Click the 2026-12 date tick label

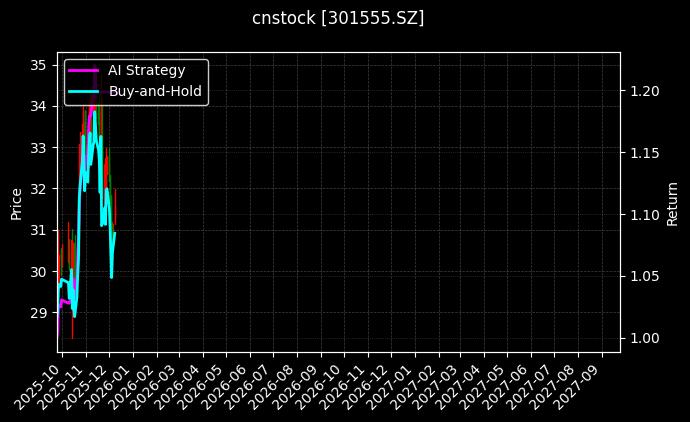[x=367, y=388]
